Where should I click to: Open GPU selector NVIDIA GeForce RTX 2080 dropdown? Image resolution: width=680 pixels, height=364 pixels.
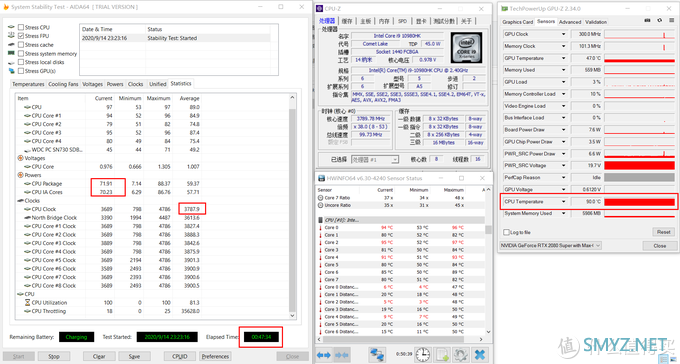tap(550, 246)
